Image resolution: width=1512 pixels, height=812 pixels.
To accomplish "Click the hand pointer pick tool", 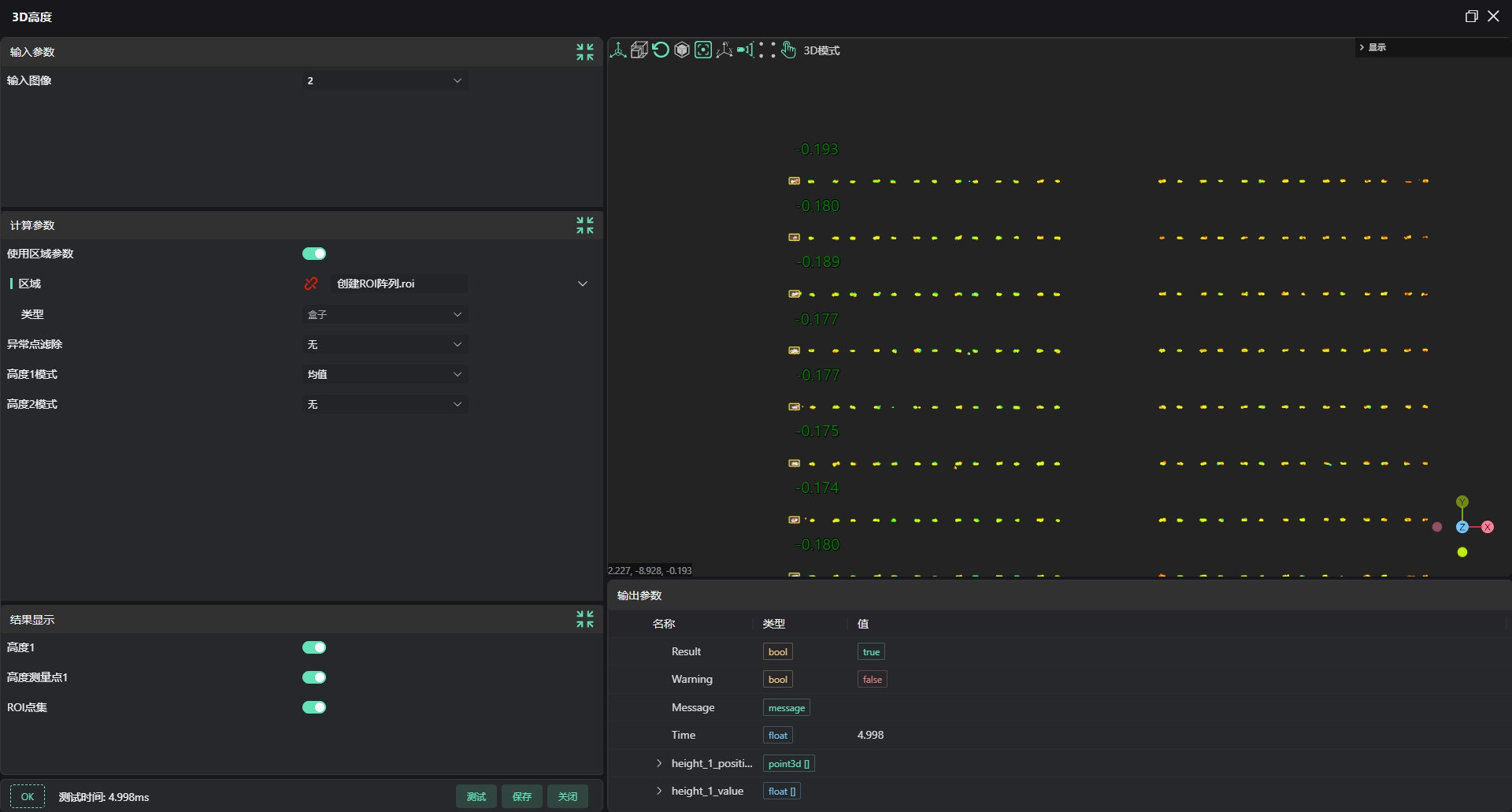I will 788,50.
